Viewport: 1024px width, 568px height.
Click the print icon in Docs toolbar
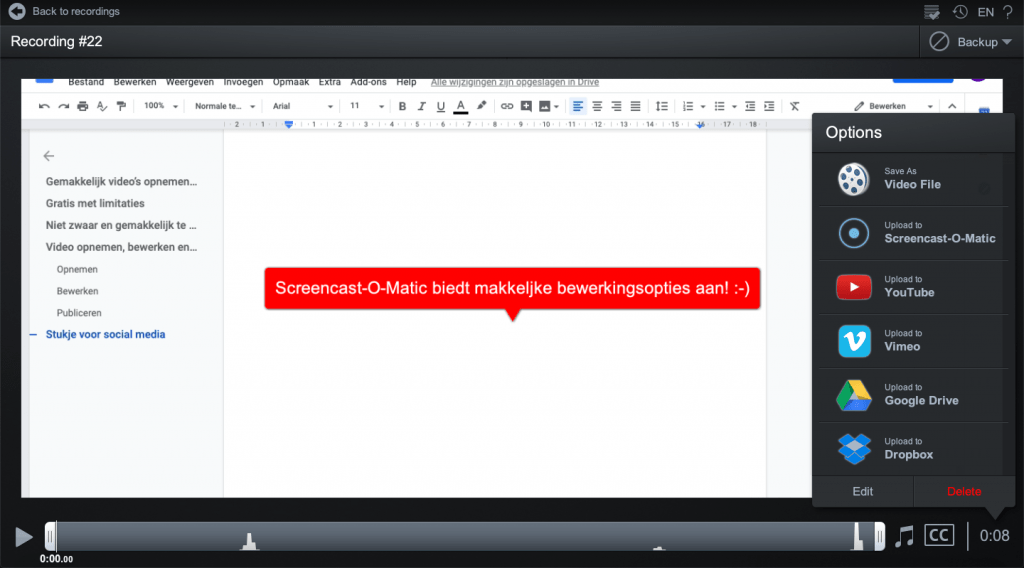[82, 106]
